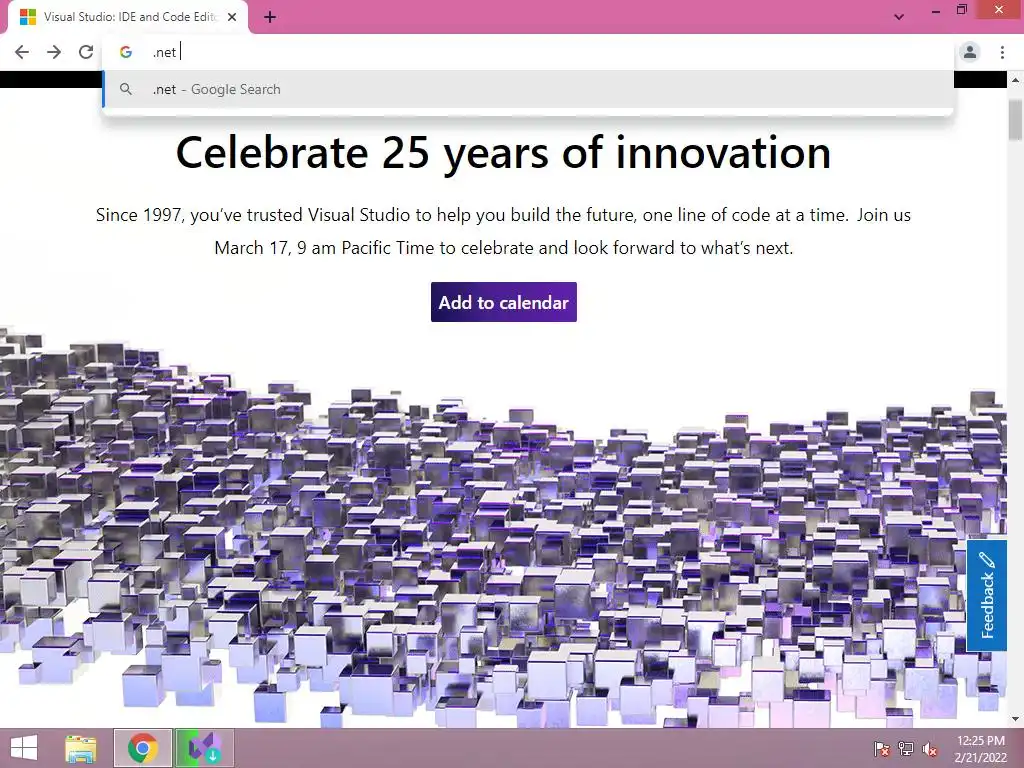
Task: Go back with the browser back arrow
Action: tap(22, 52)
